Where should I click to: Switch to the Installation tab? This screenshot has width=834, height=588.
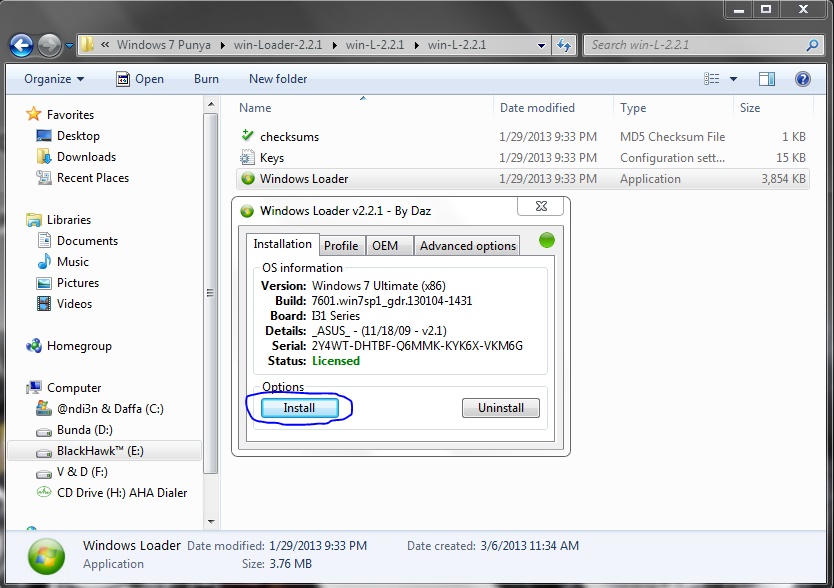pos(282,244)
